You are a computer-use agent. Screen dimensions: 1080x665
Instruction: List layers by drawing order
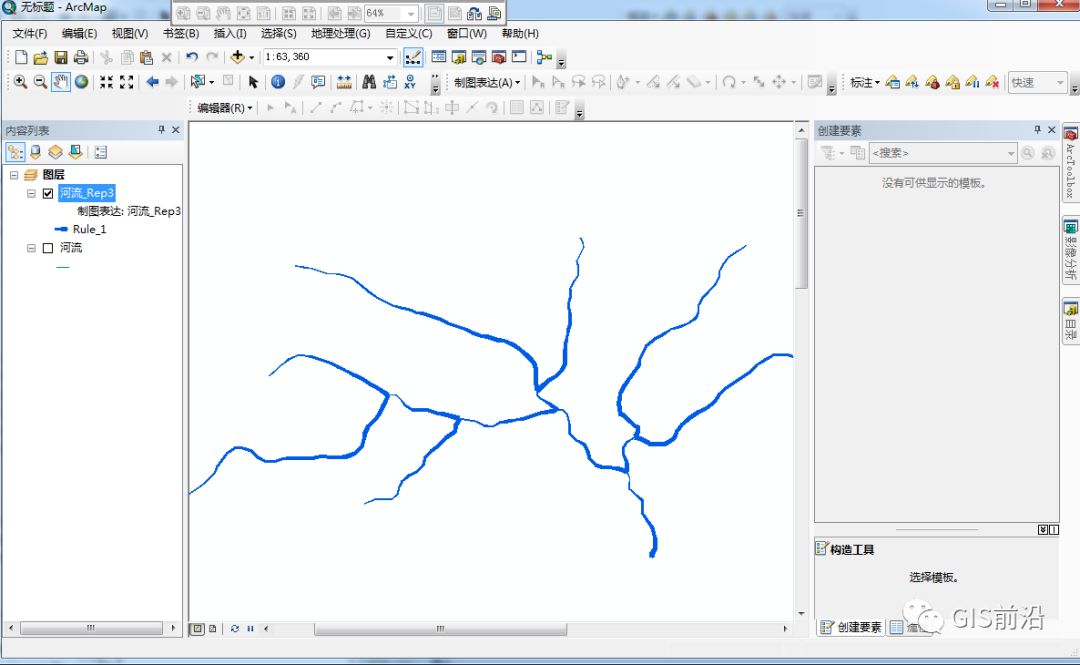pyautogui.click(x=15, y=152)
